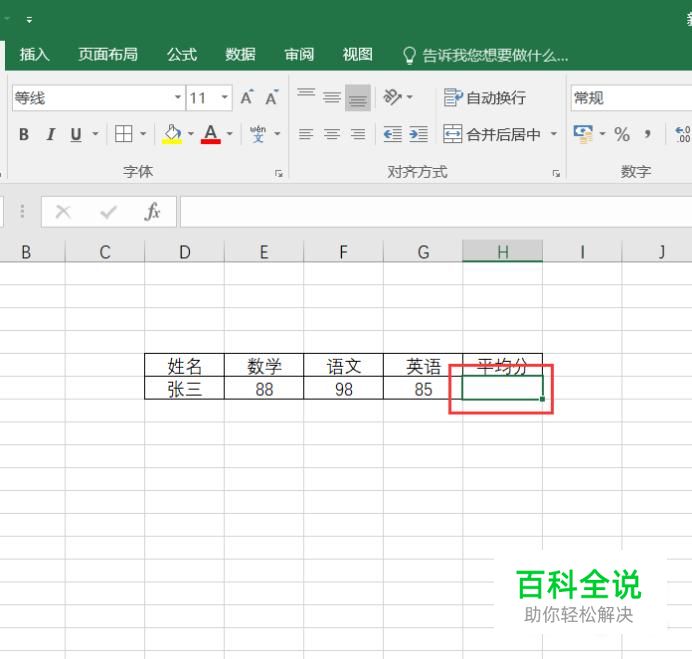Center text horizontally
This screenshot has width=692, height=659.
(x=332, y=134)
